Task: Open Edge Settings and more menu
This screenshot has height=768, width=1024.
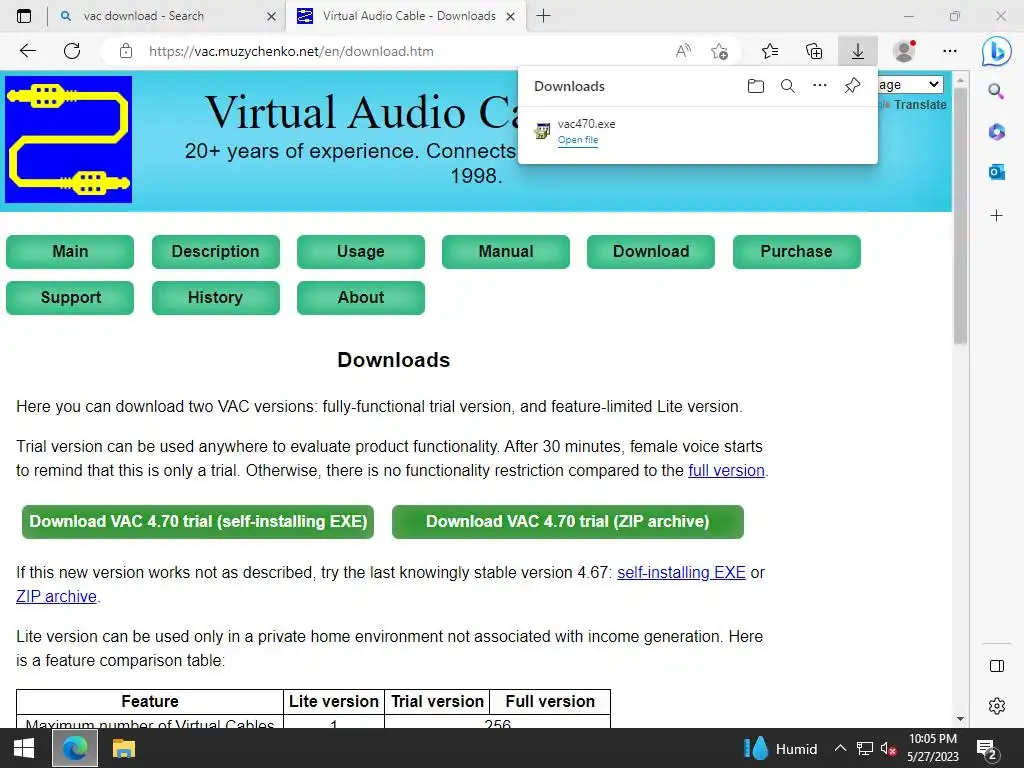Action: tap(950, 51)
